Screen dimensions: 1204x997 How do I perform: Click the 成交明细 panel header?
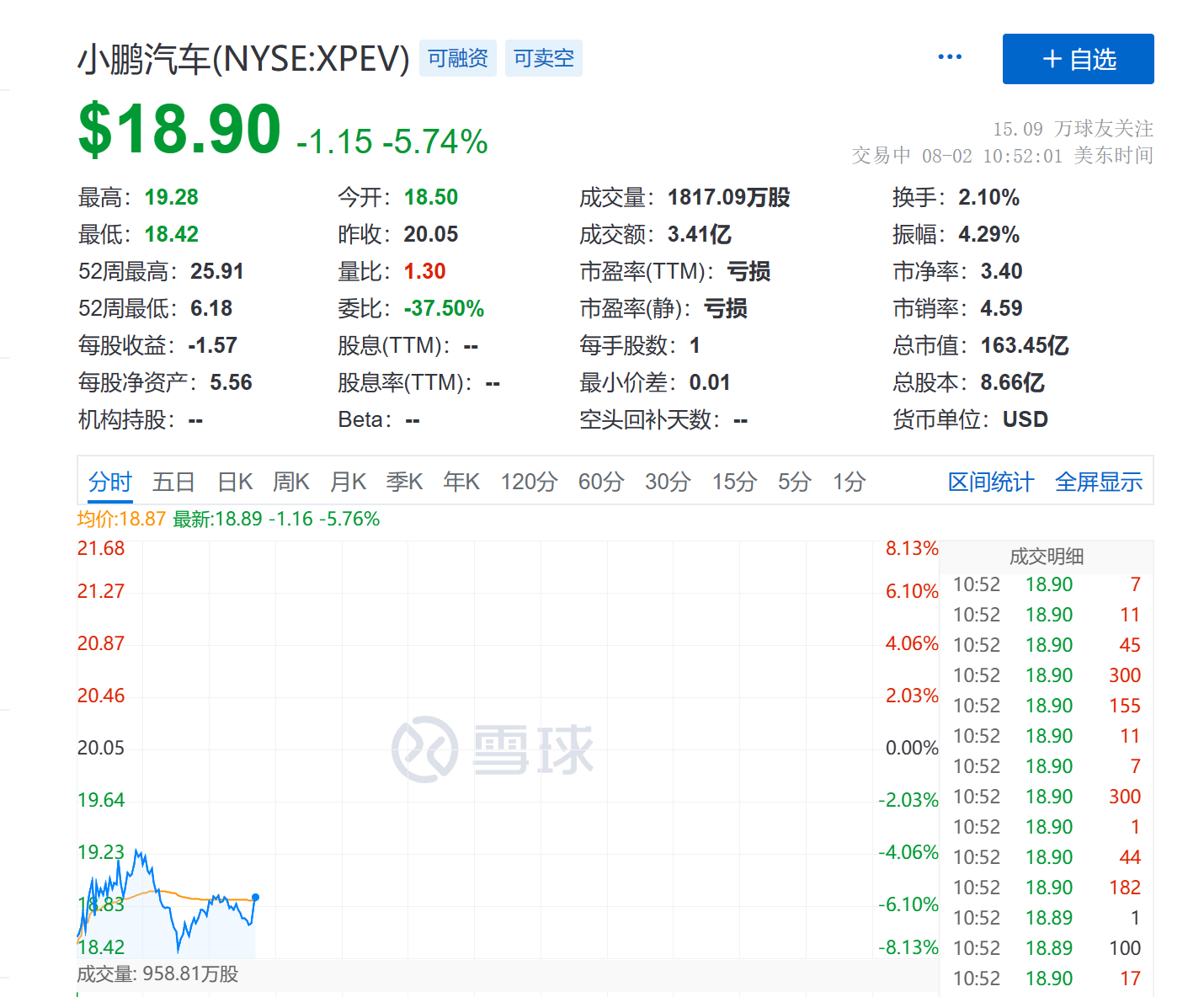[1047, 556]
